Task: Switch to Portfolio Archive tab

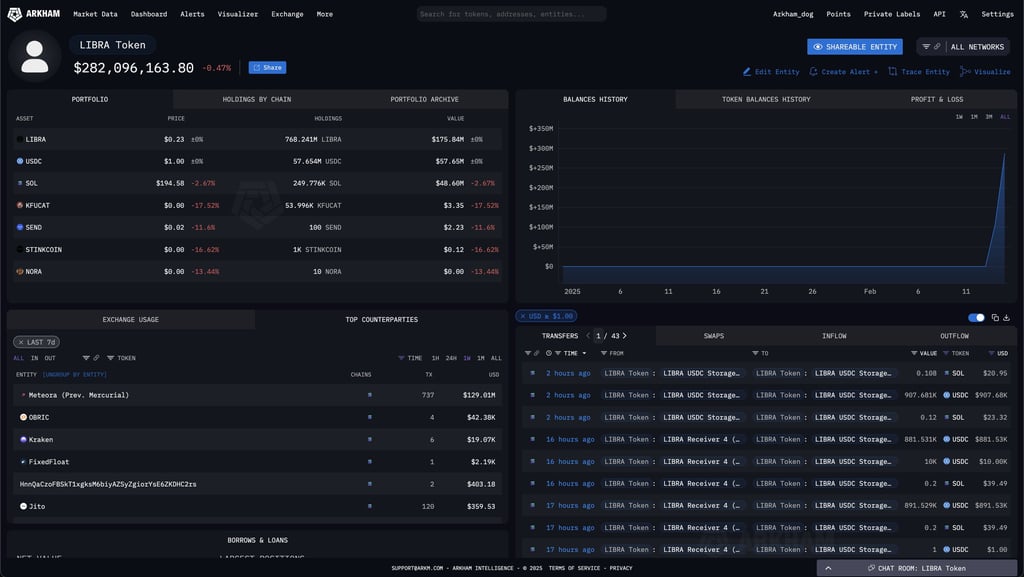Action: click(424, 99)
